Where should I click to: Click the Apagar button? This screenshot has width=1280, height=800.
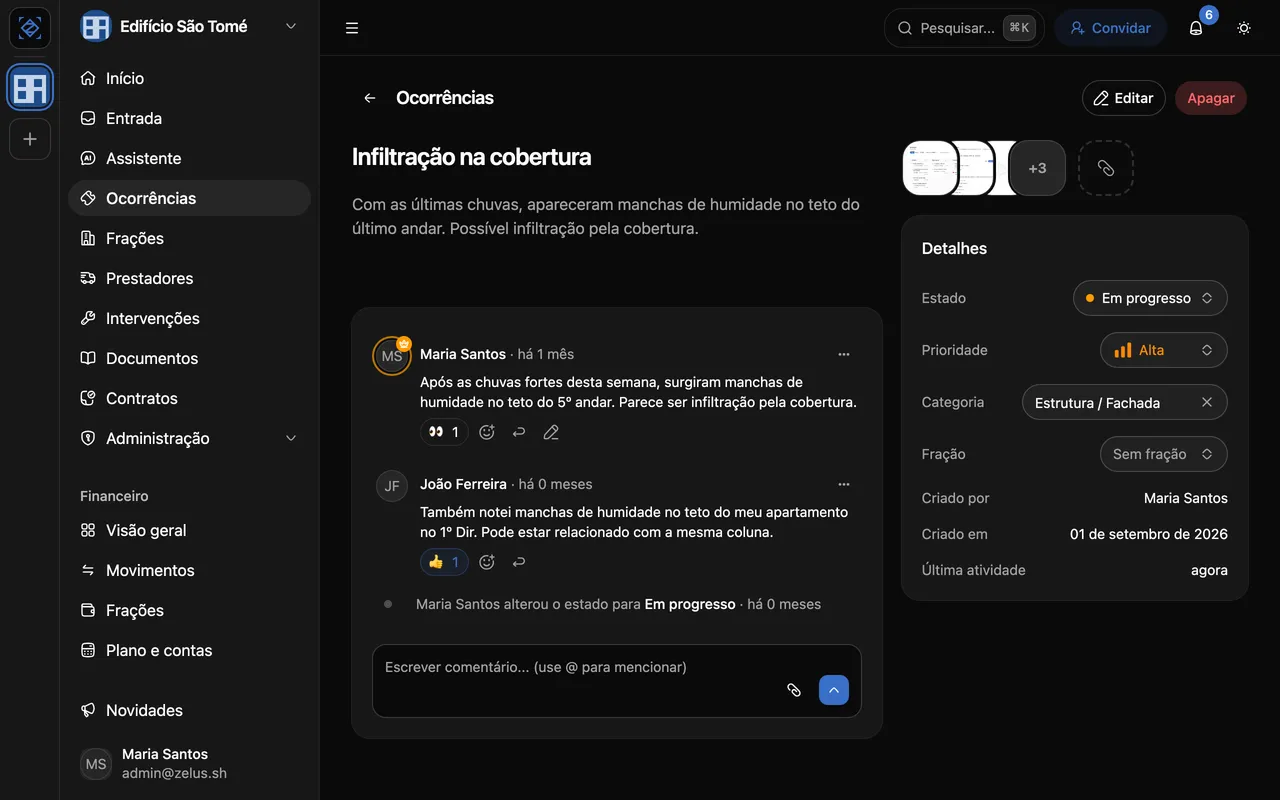click(x=1211, y=98)
